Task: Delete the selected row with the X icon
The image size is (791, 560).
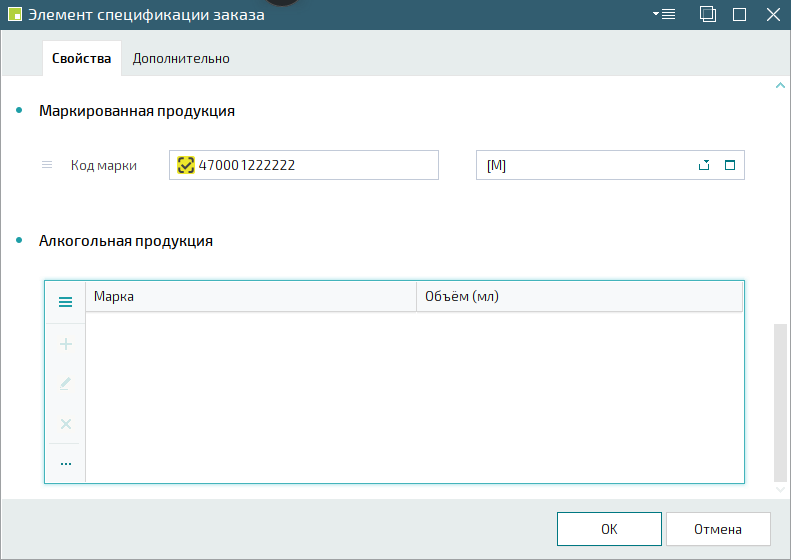Action: click(66, 424)
